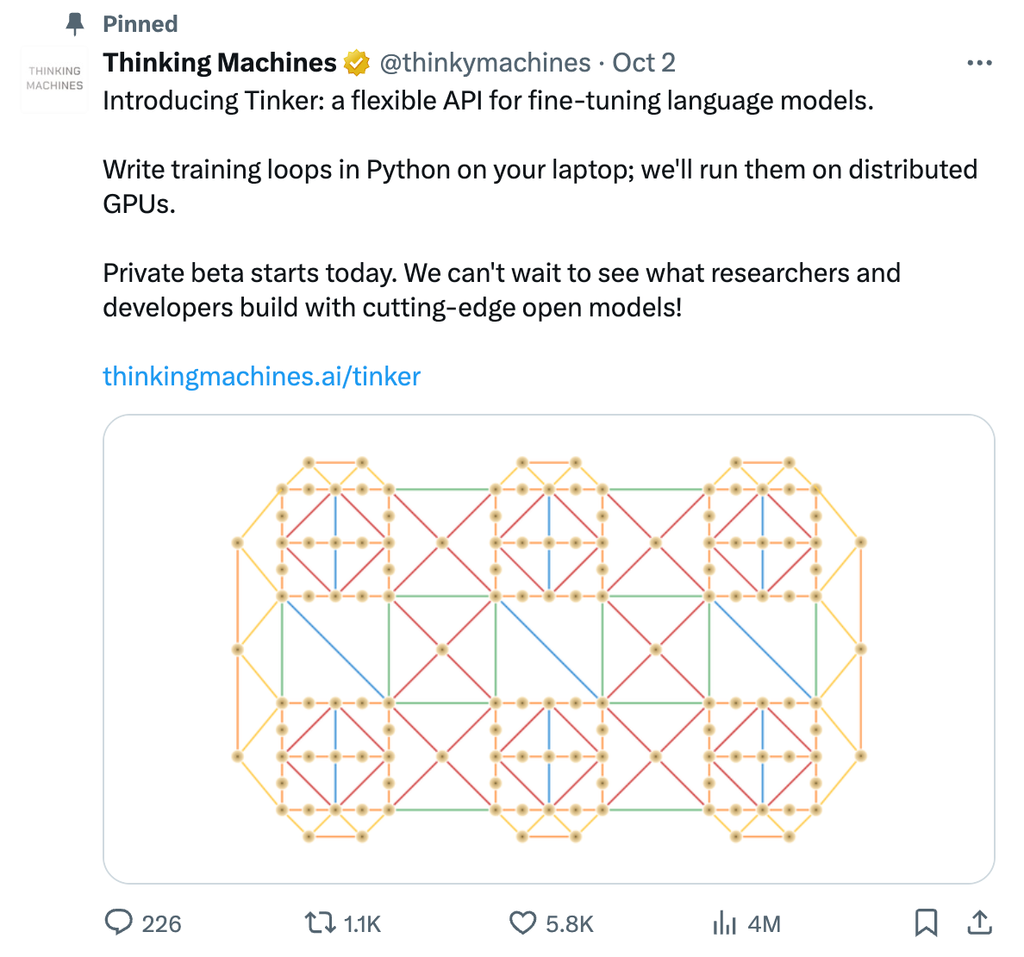Open the thinkingmachines.ai/tinker link

pyautogui.click(x=262, y=376)
